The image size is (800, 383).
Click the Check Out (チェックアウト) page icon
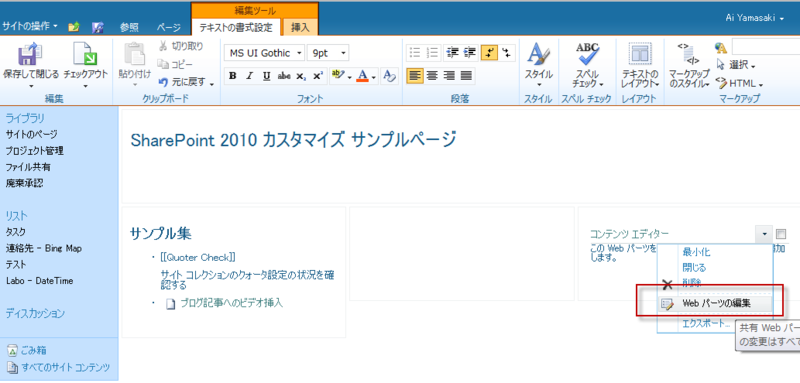click(85, 54)
